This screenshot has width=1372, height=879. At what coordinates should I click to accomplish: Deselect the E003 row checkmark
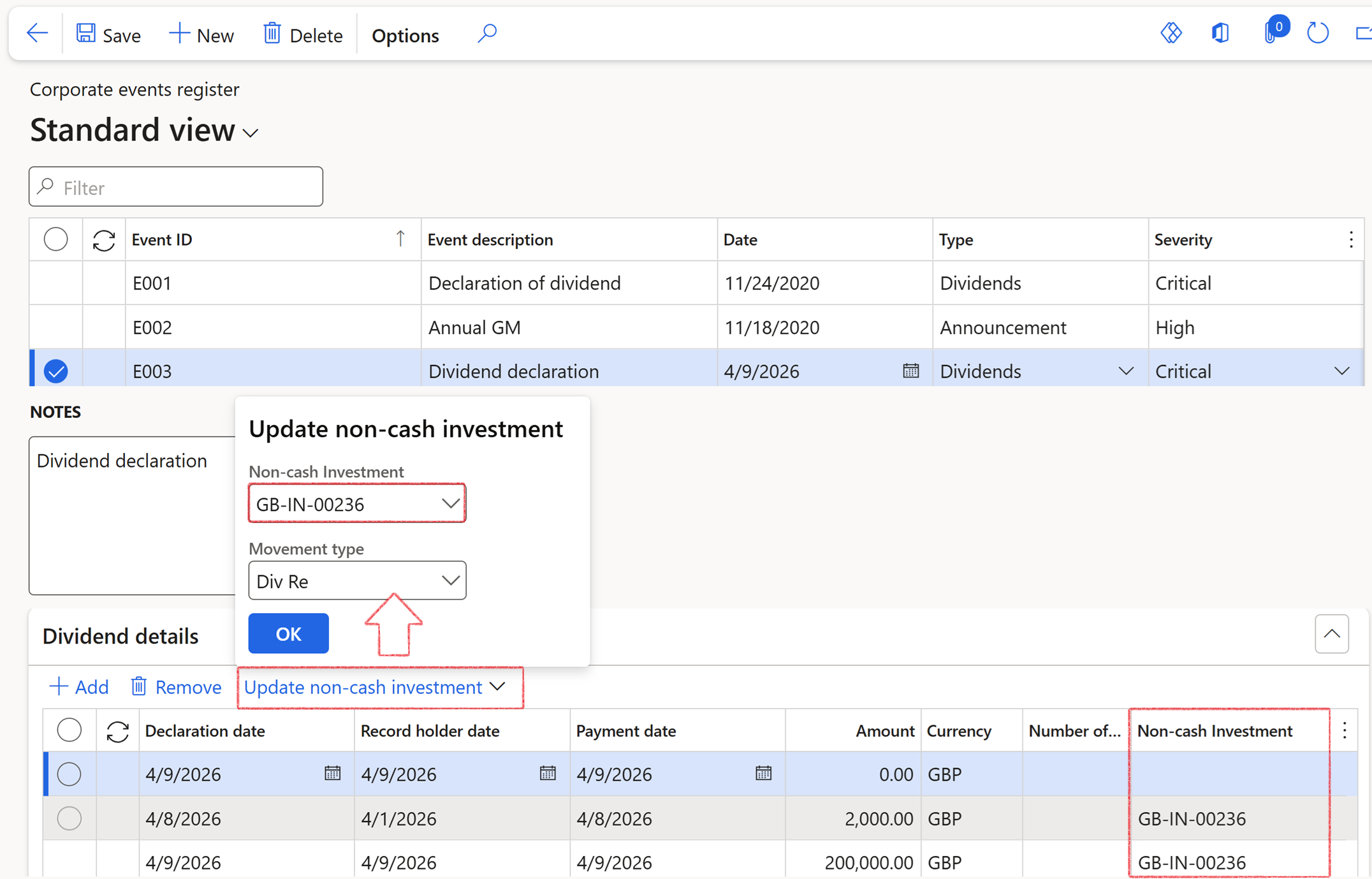pyautogui.click(x=55, y=371)
